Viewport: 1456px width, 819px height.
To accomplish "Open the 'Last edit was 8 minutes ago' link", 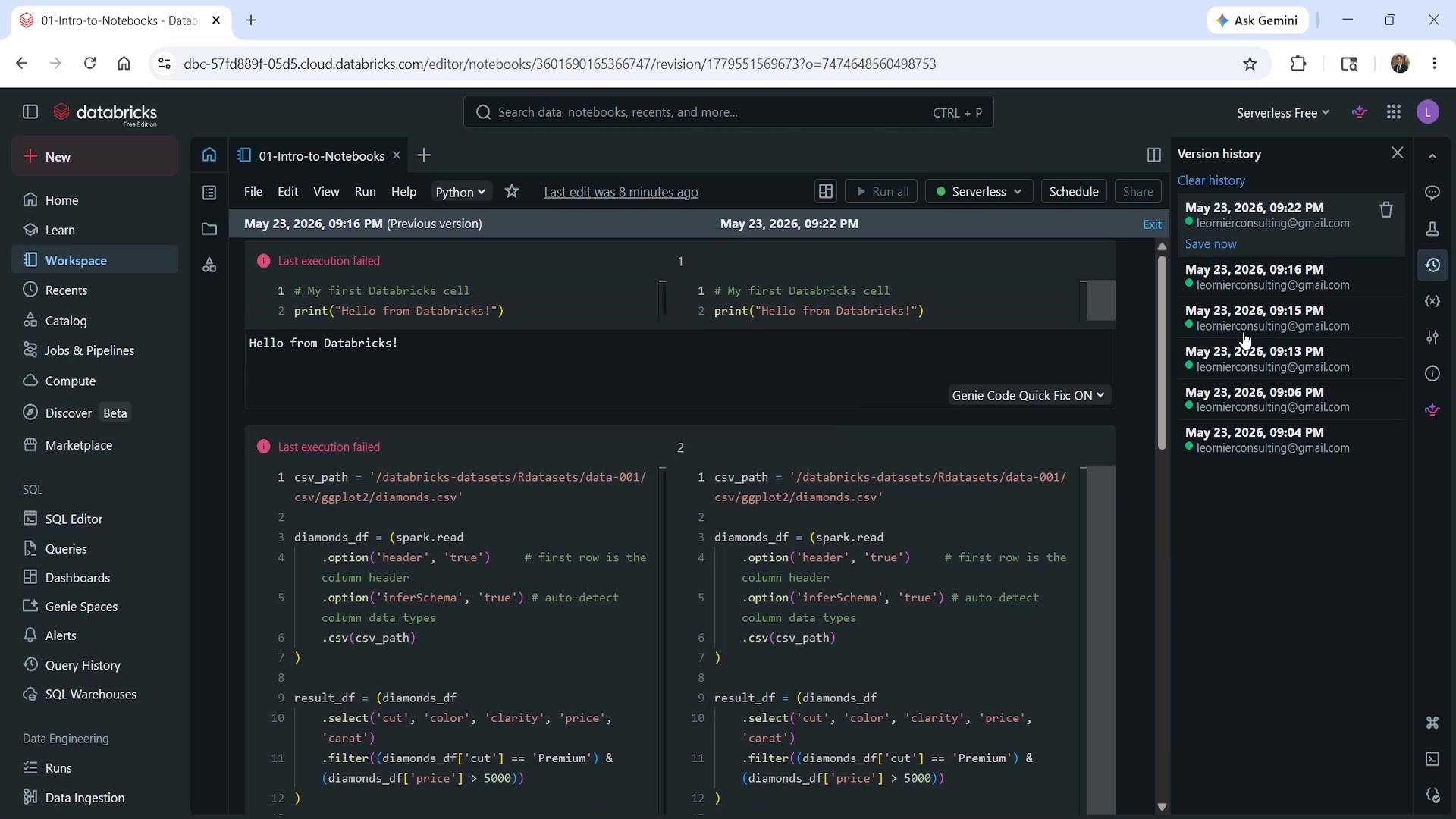I will pyautogui.click(x=621, y=192).
